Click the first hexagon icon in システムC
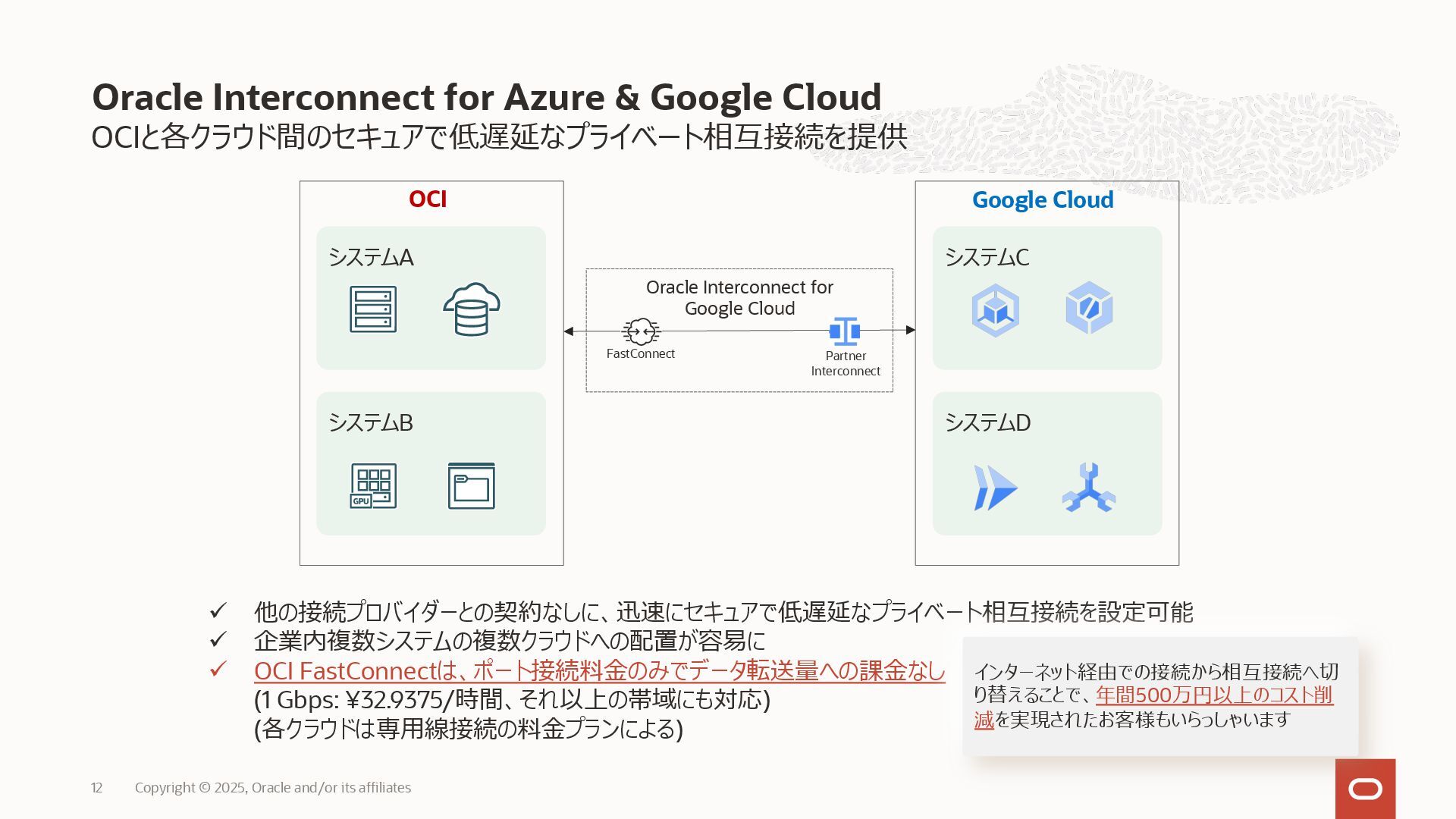This screenshot has width=1456, height=819. click(995, 309)
